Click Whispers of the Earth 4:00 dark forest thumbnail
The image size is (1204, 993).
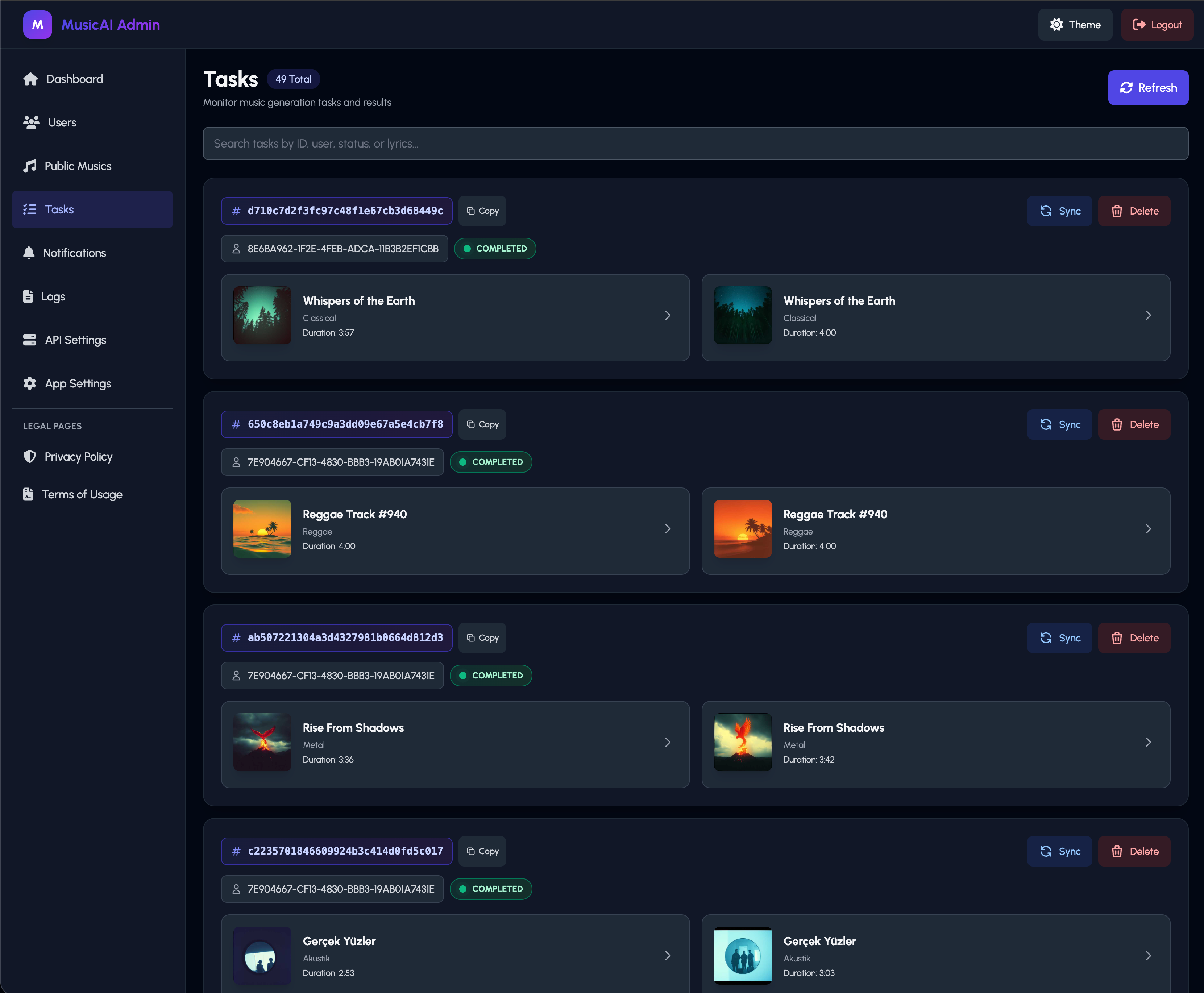(x=743, y=315)
